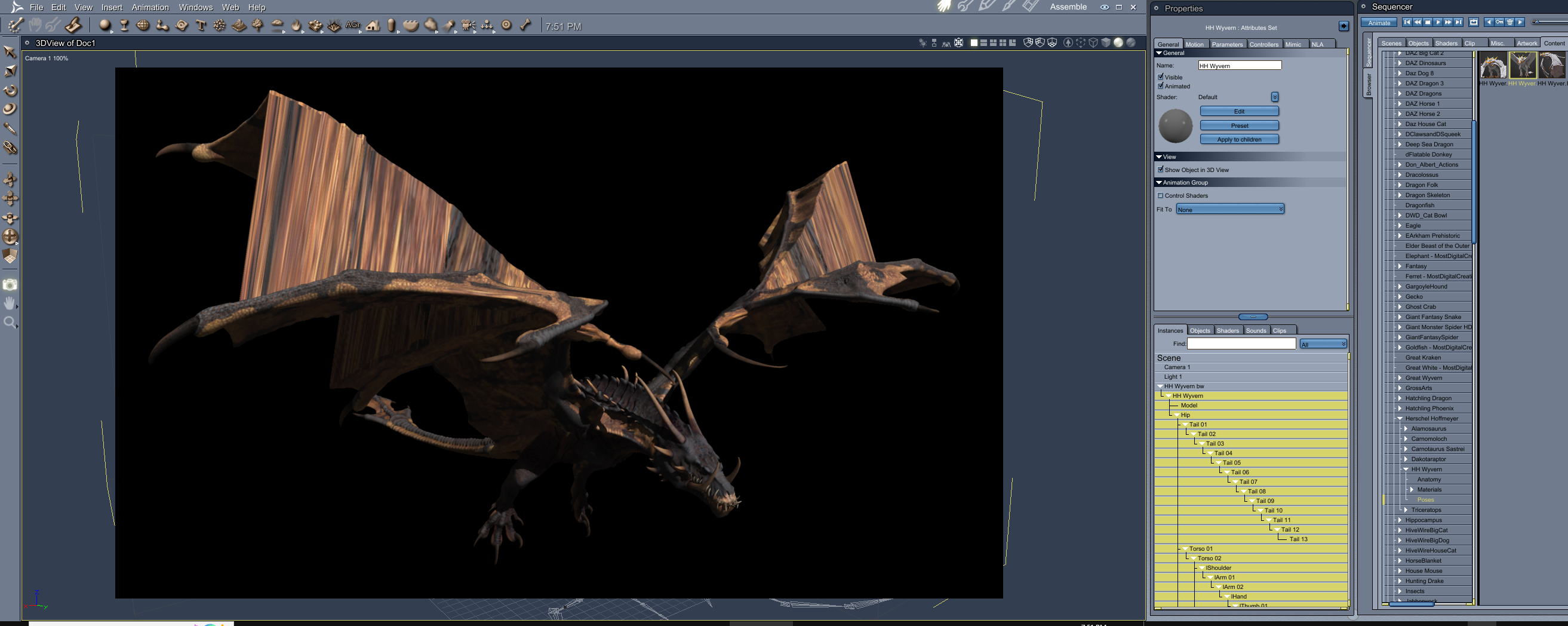
Task: Open the Fit To dropdown
Action: [1230, 209]
